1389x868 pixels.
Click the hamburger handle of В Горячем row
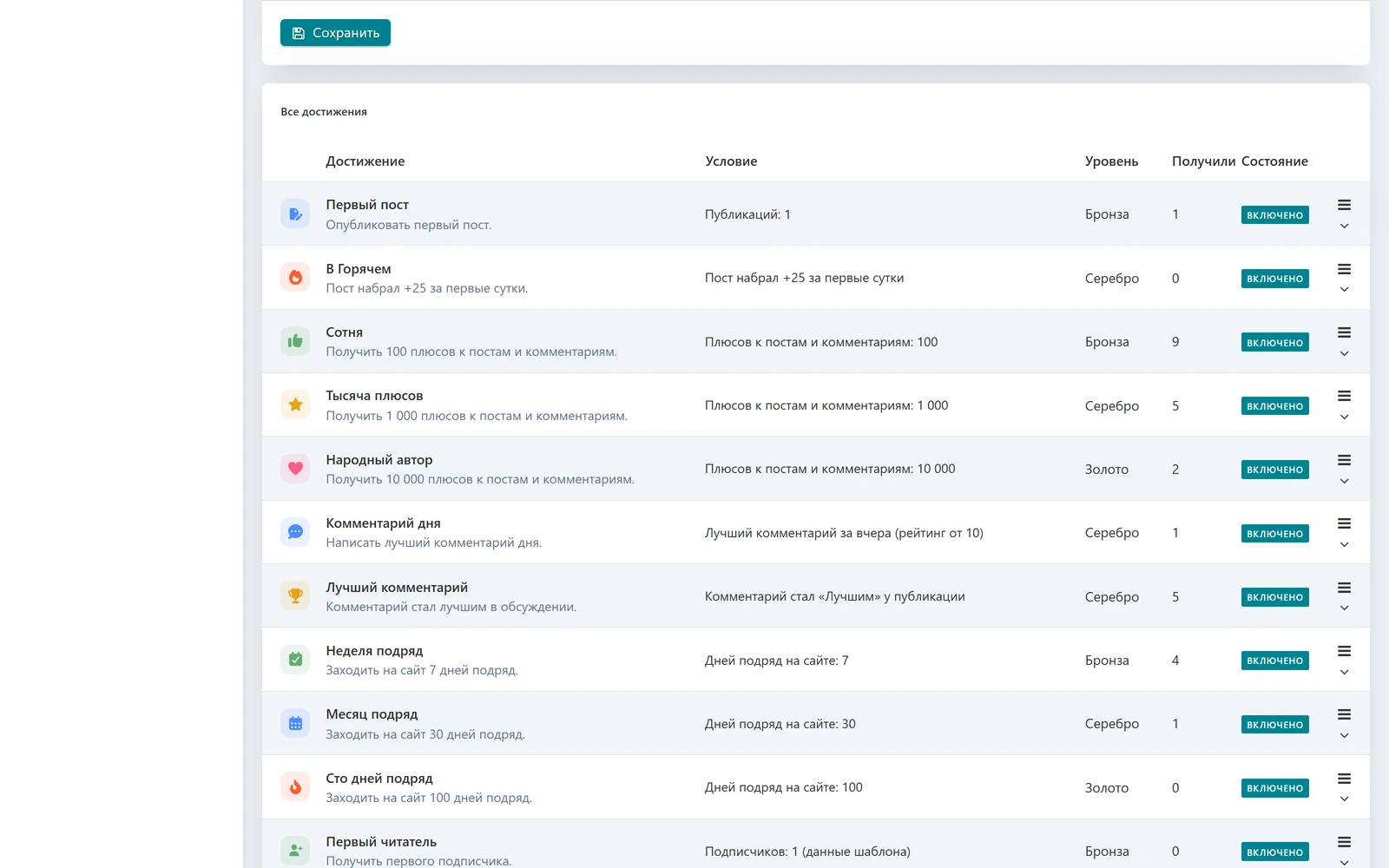click(x=1344, y=269)
